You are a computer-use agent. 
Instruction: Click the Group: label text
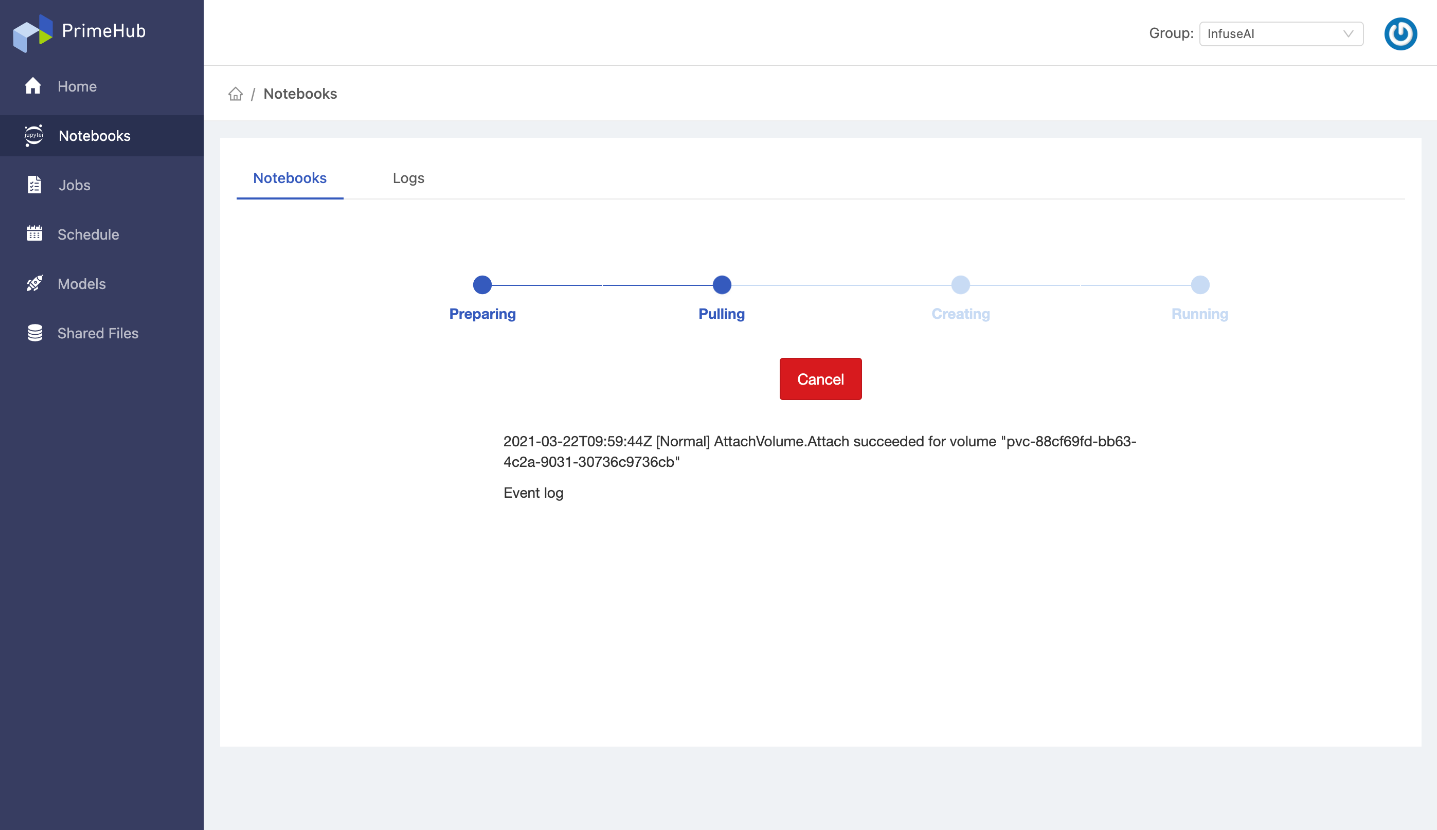pyautogui.click(x=1171, y=34)
